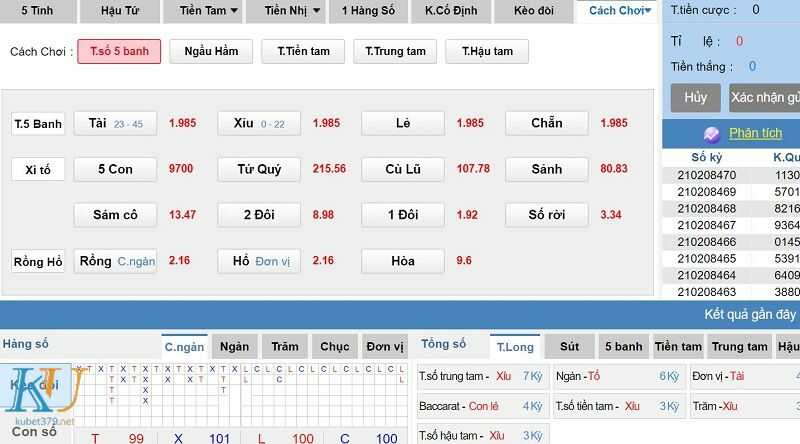800x444 pixels.
Task: Expand the Tiền Nhị dropdown
Action: (294, 11)
